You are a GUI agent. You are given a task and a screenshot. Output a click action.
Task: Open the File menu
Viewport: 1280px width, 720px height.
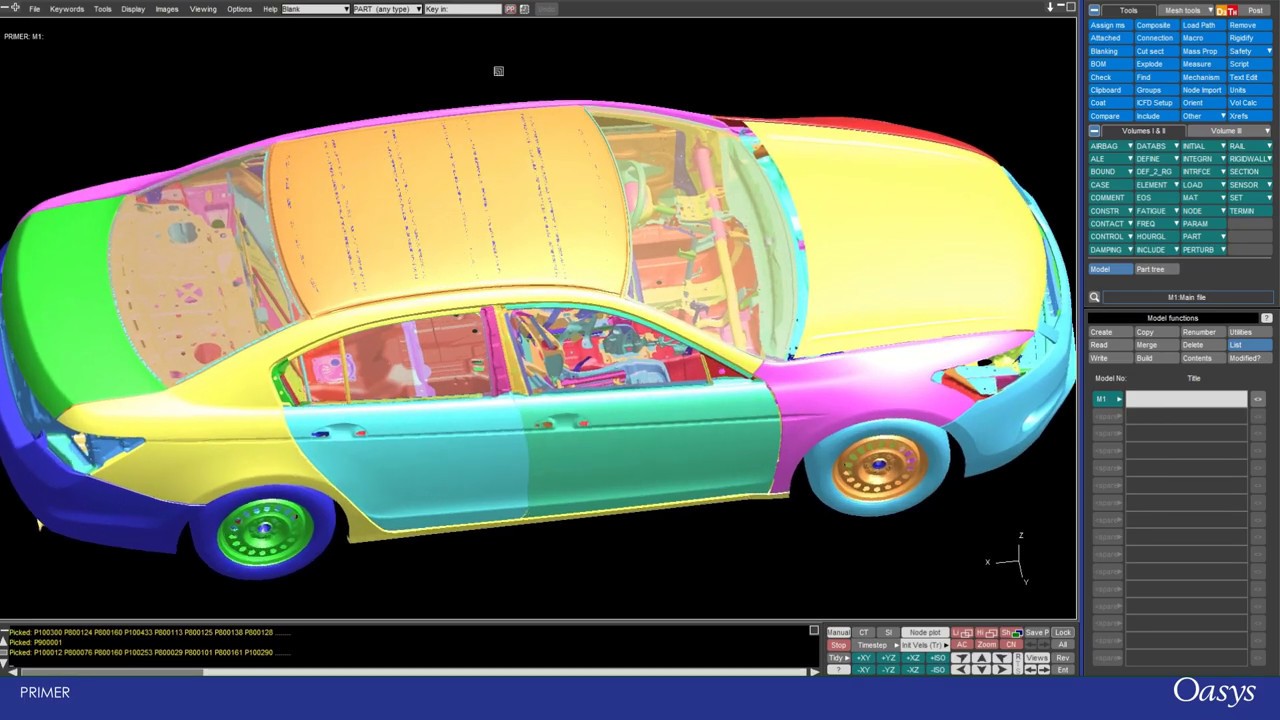(x=34, y=9)
